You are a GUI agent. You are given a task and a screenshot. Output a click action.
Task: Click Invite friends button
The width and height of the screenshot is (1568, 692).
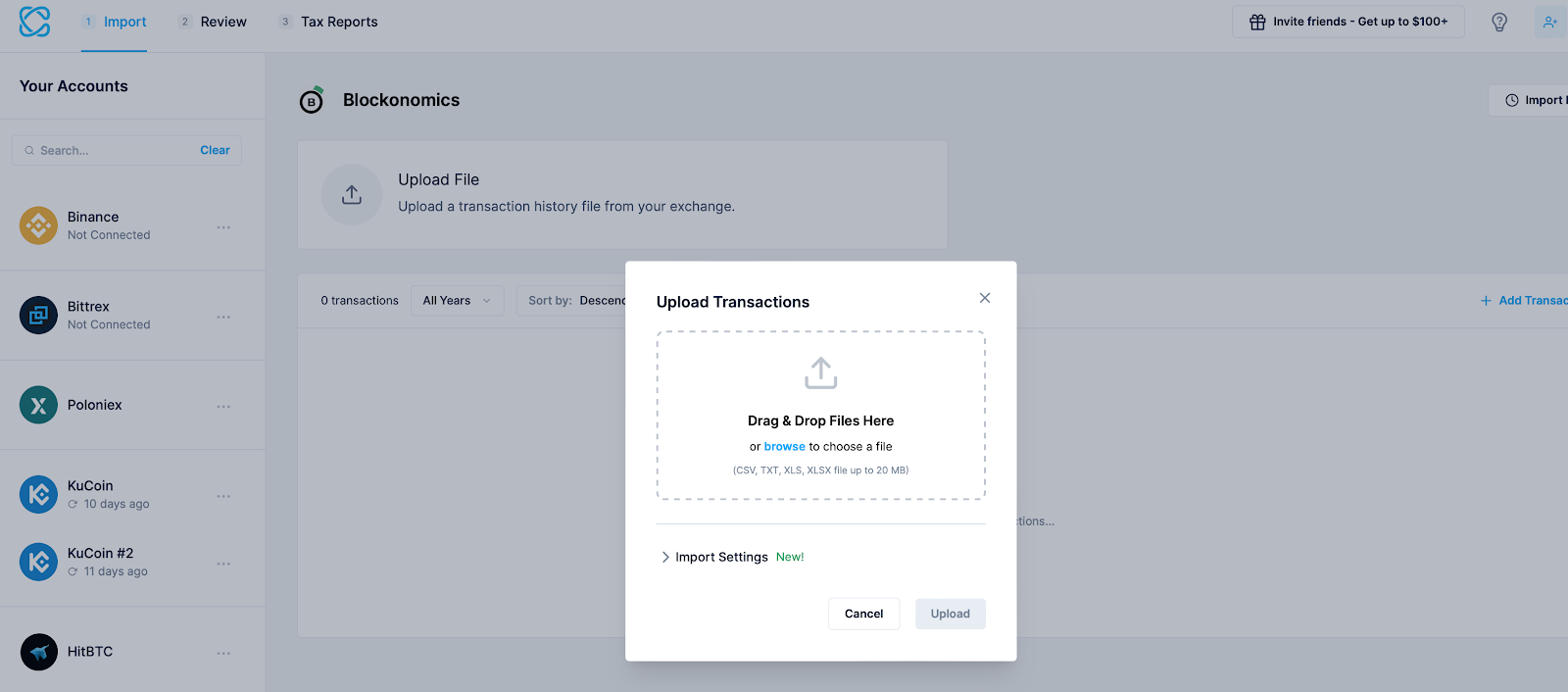(x=1348, y=22)
